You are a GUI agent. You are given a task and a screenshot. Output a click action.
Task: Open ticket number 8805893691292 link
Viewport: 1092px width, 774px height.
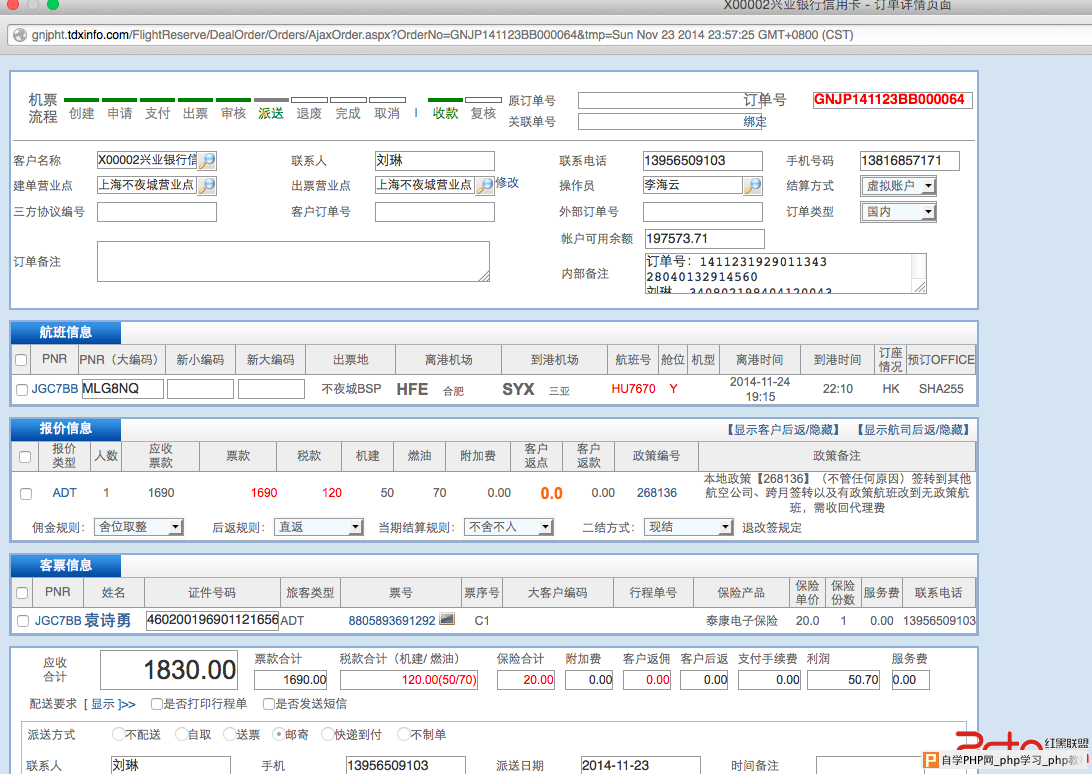pos(391,620)
